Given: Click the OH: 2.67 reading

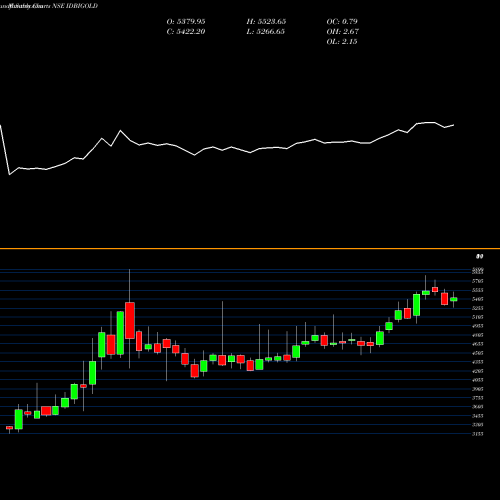Looking at the screenshot, I should point(343,32).
